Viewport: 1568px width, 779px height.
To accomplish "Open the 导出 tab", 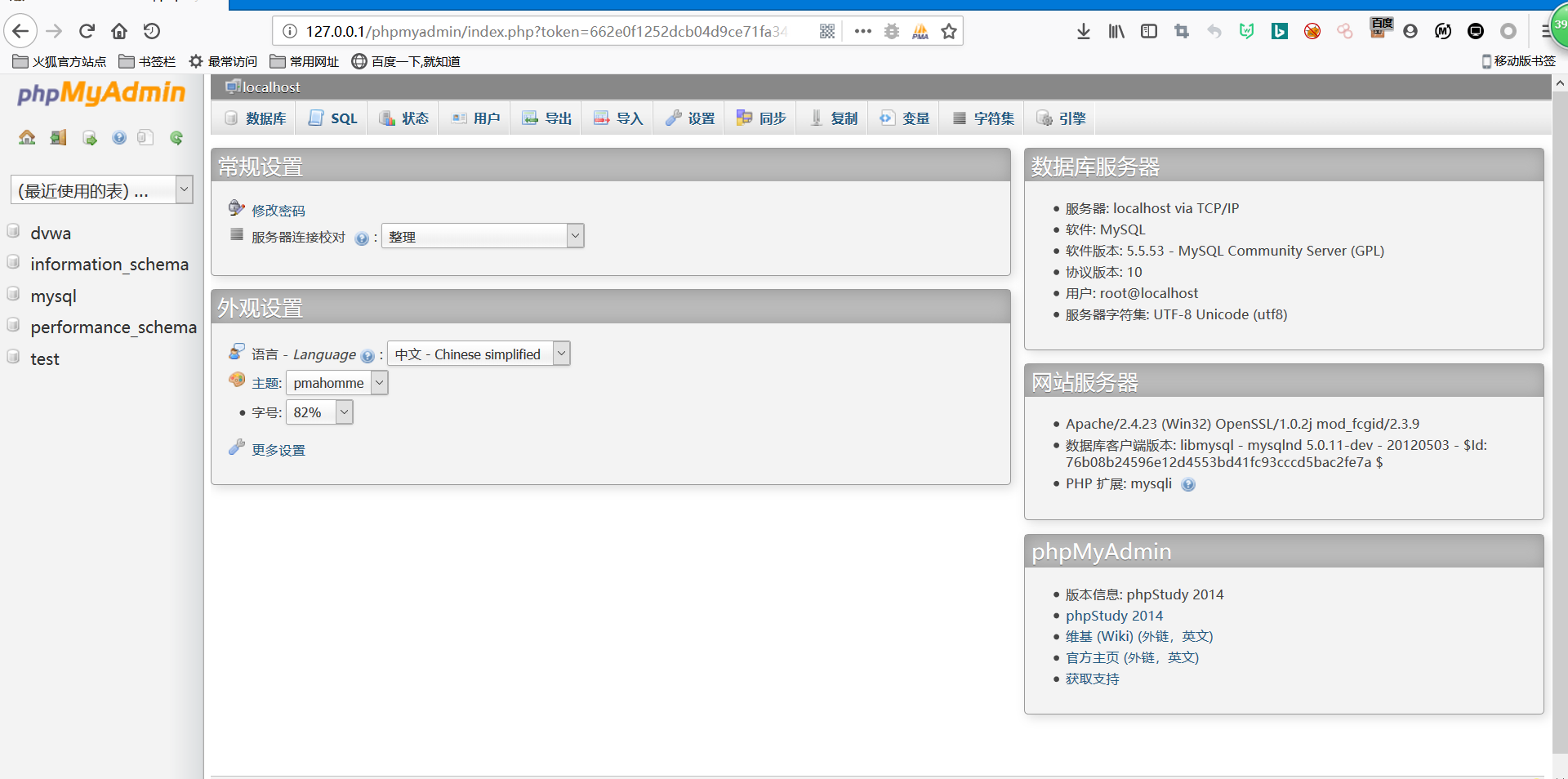I will tap(546, 118).
